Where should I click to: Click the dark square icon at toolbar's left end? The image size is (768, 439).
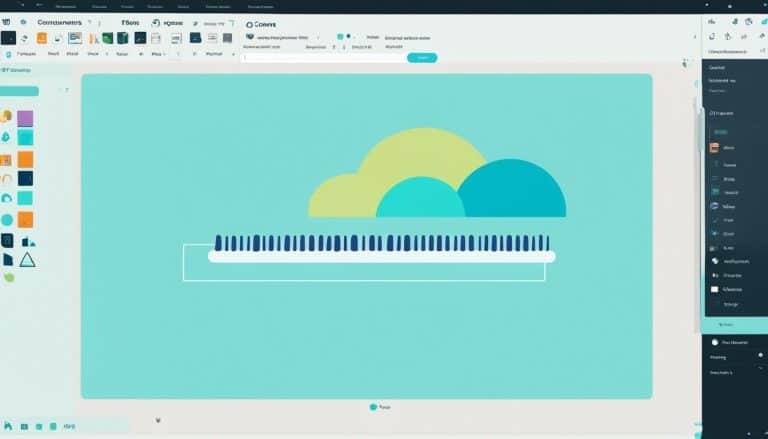coord(8,38)
